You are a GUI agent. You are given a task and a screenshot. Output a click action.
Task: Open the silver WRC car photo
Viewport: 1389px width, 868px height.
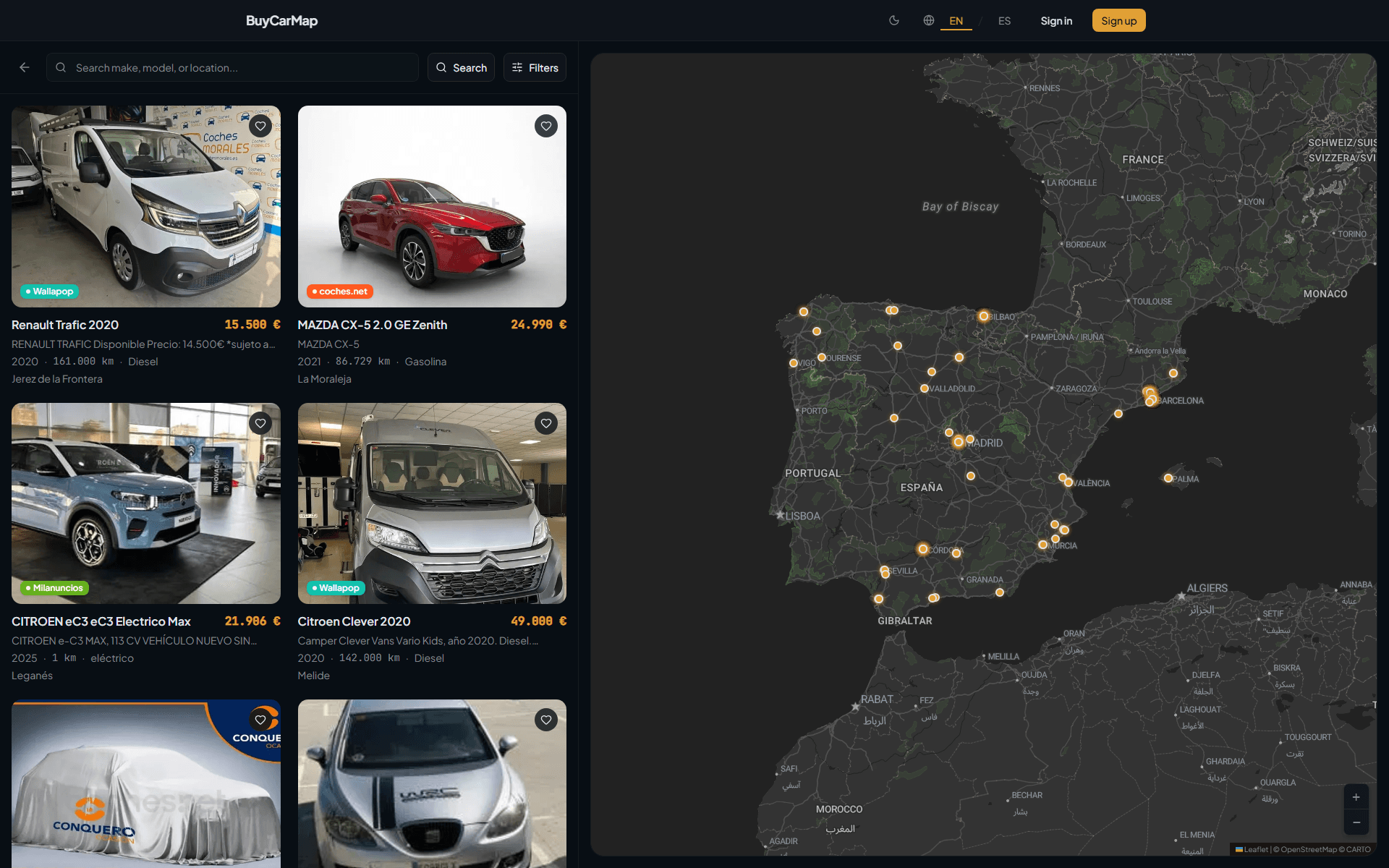pyautogui.click(x=432, y=783)
